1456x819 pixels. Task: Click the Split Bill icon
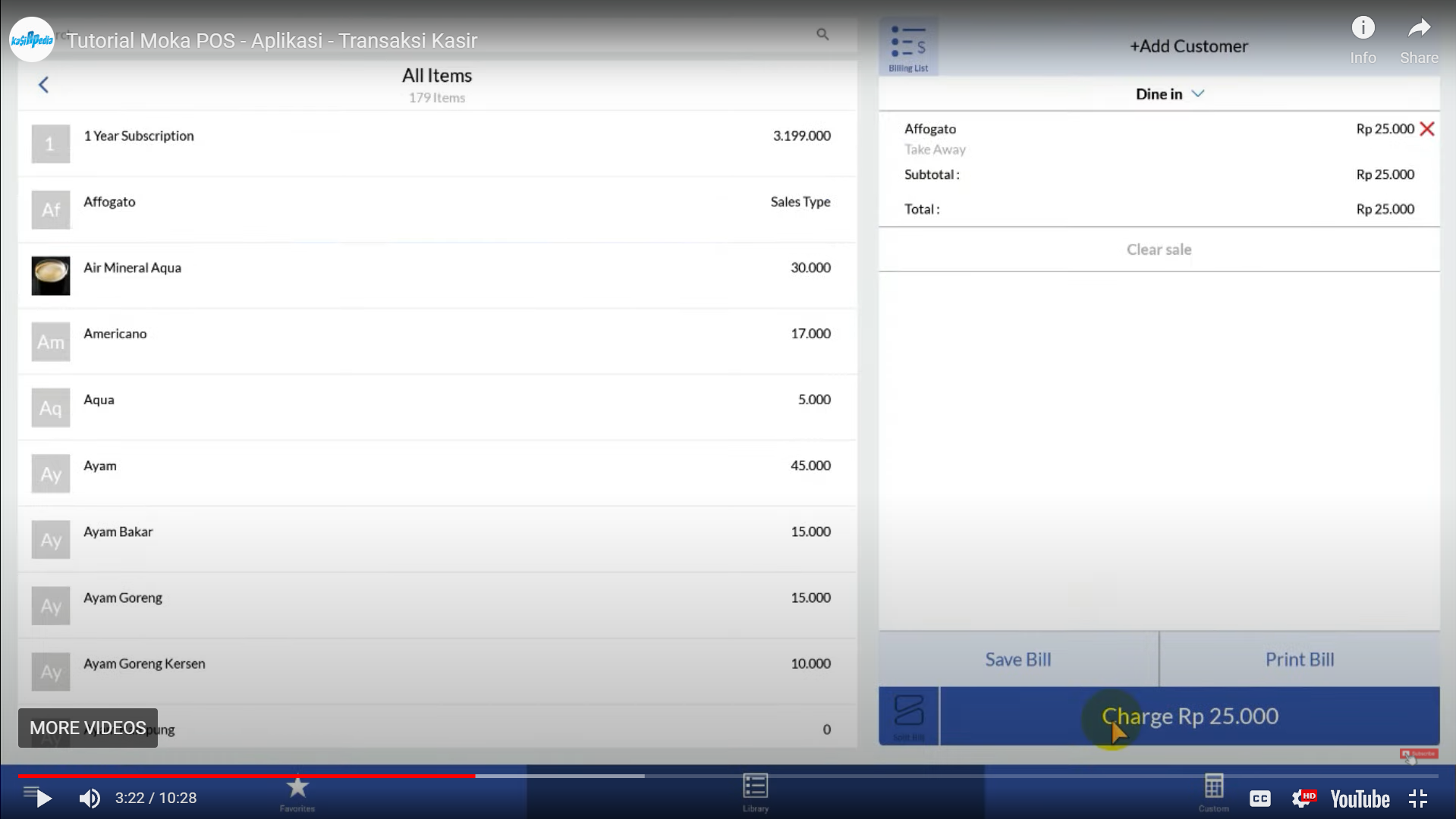click(908, 716)
